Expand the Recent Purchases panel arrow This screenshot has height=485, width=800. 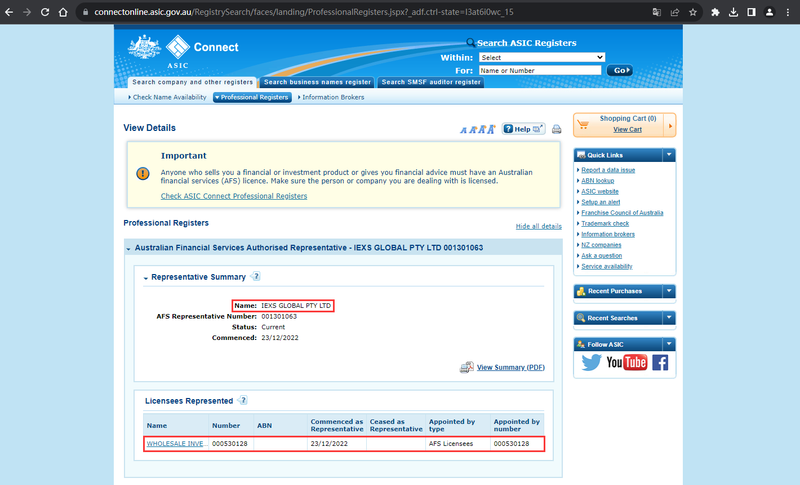(x=669, y=291)
